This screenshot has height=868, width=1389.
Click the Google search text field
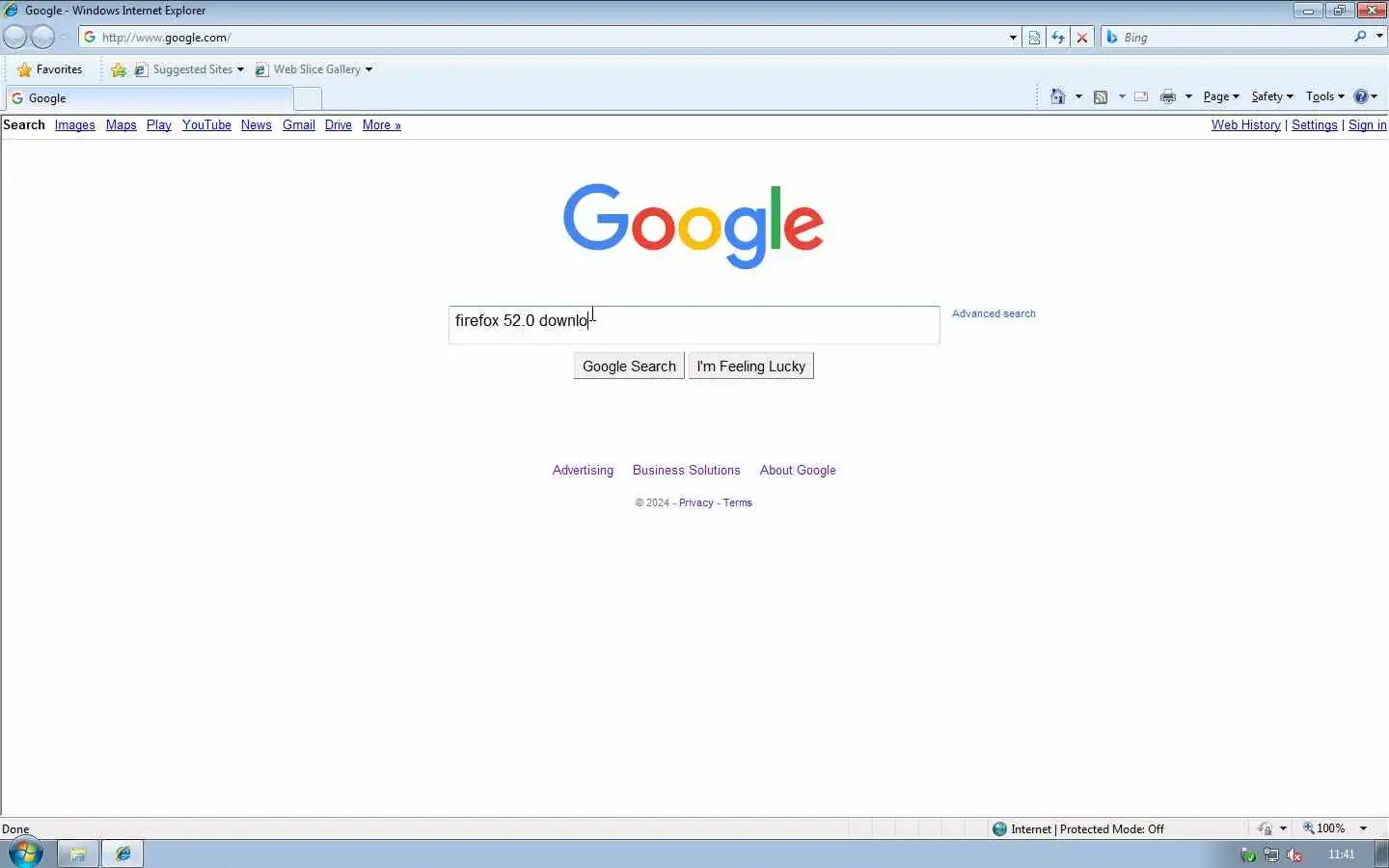click(x=694, y=325)
